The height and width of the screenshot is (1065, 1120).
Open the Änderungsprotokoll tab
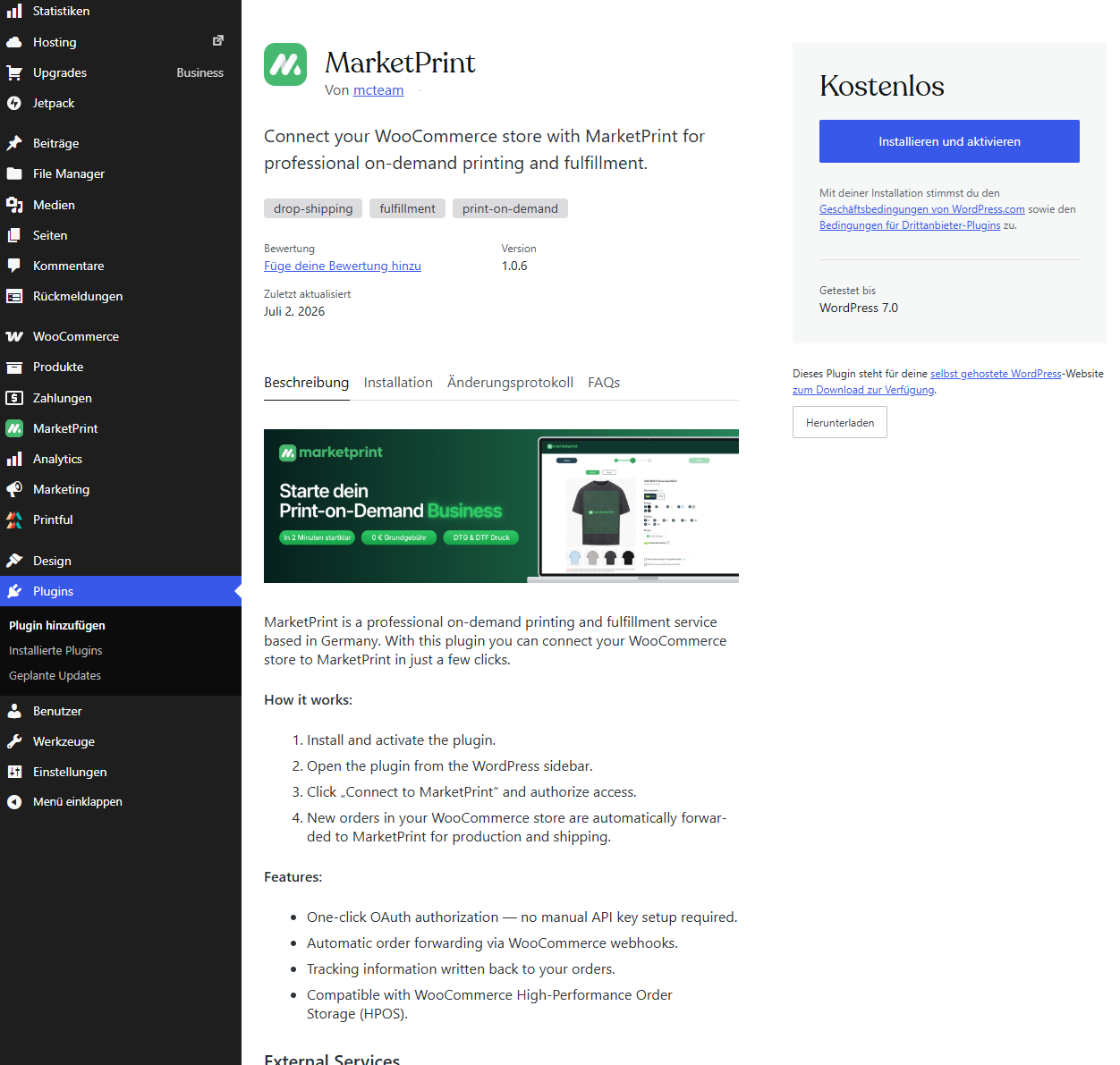click(x=510, y=383)
